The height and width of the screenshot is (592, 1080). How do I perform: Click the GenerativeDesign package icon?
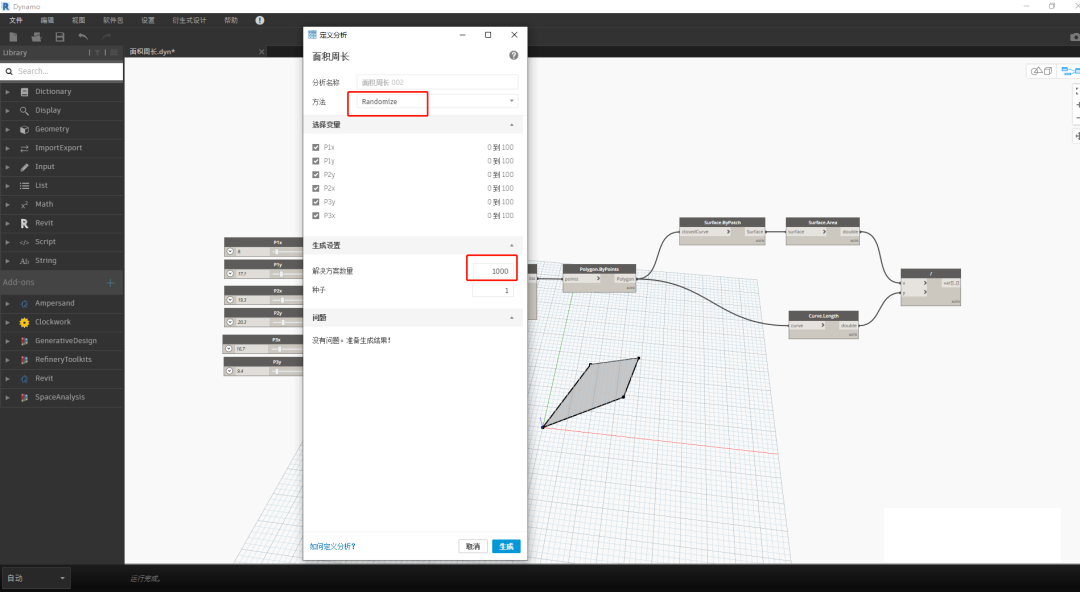24,341
